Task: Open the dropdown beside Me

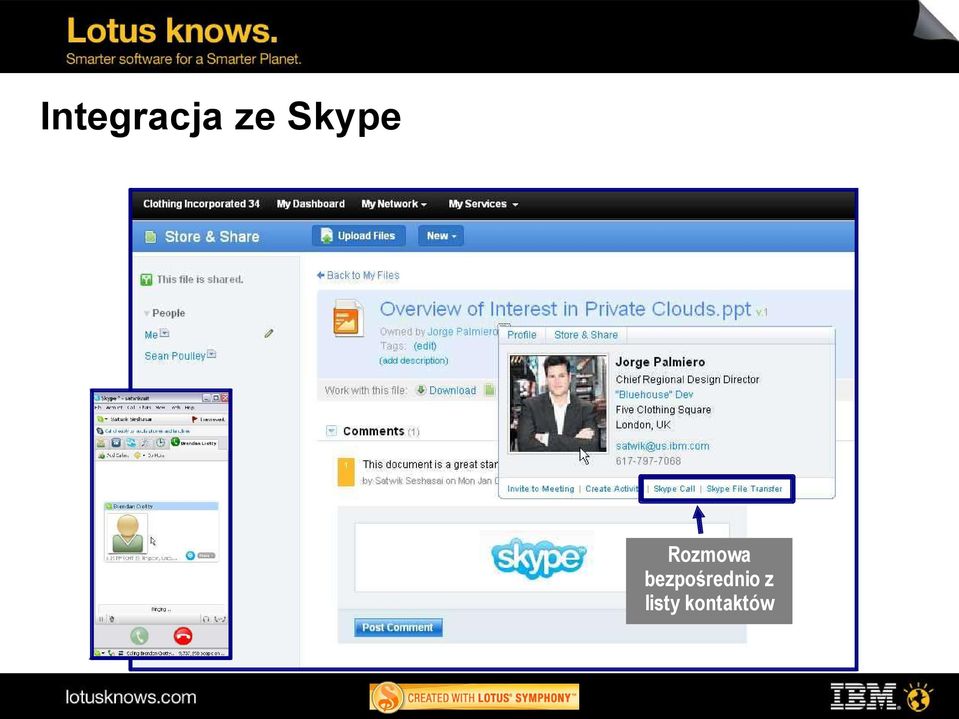Action: [164, 333]
